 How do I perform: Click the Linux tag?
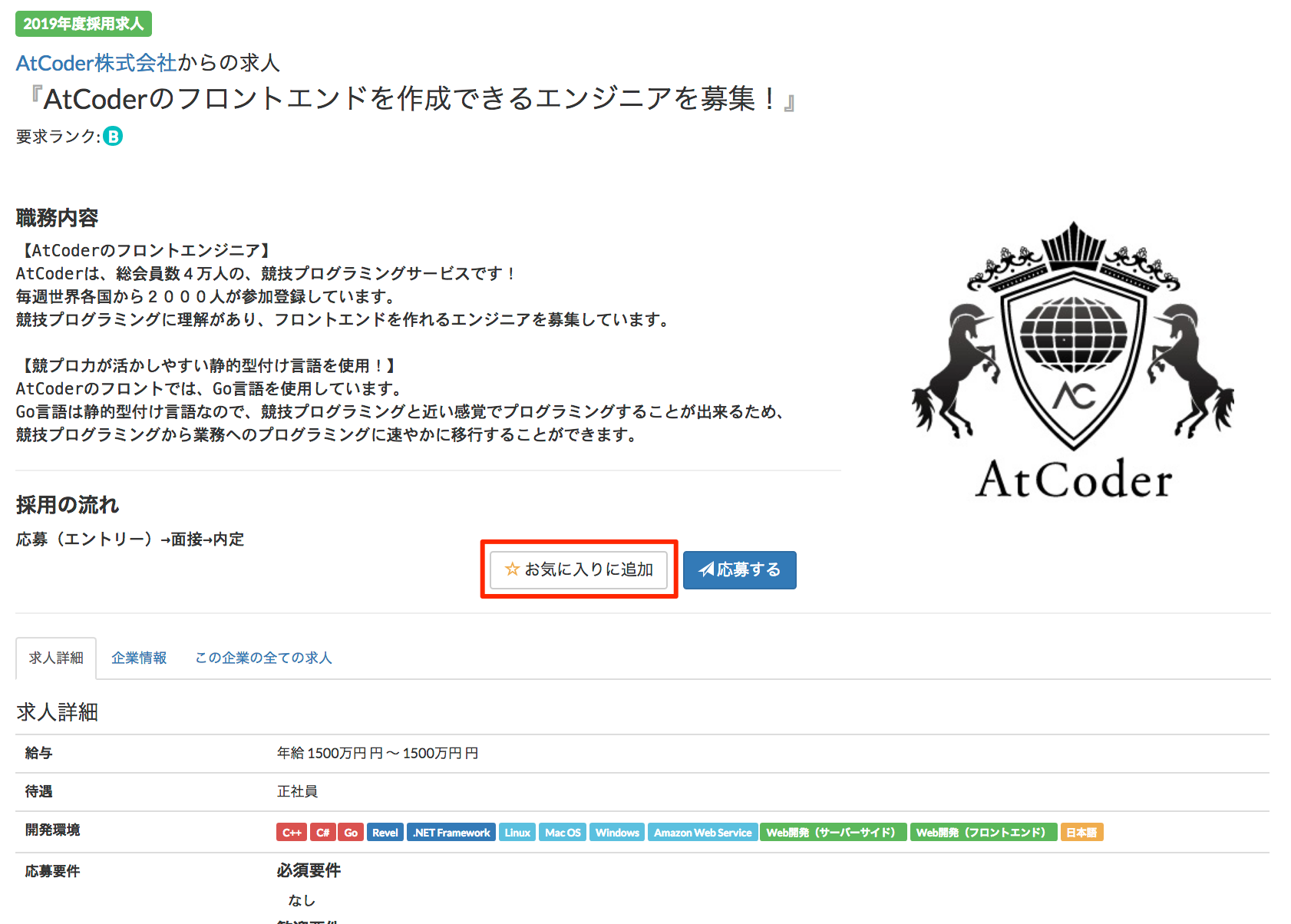[x=517, y=833]
